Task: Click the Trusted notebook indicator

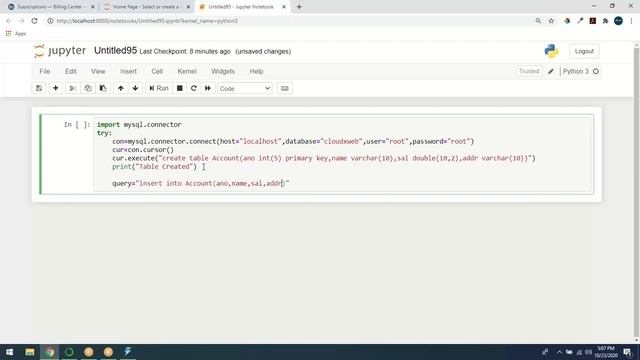Action: coord(529,71)
